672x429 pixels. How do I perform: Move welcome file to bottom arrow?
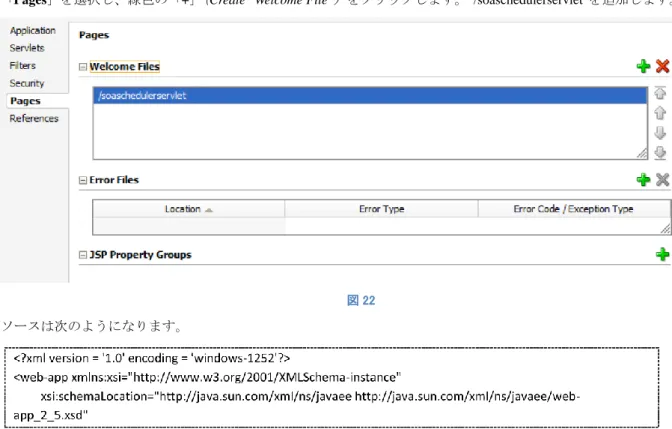point(660,153)
